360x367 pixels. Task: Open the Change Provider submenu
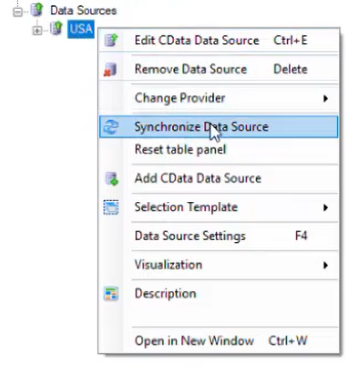click(219, 98)
